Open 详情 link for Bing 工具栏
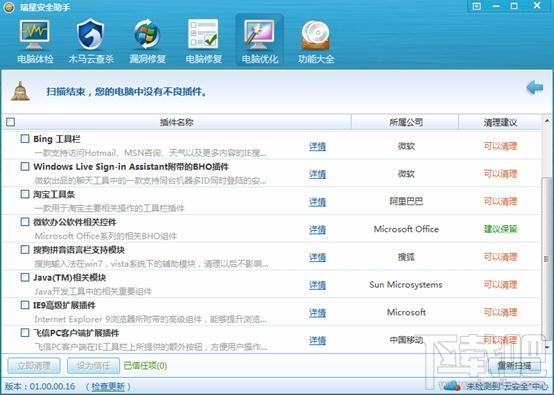This screenshot has width=554, height=395. (317, 146)
